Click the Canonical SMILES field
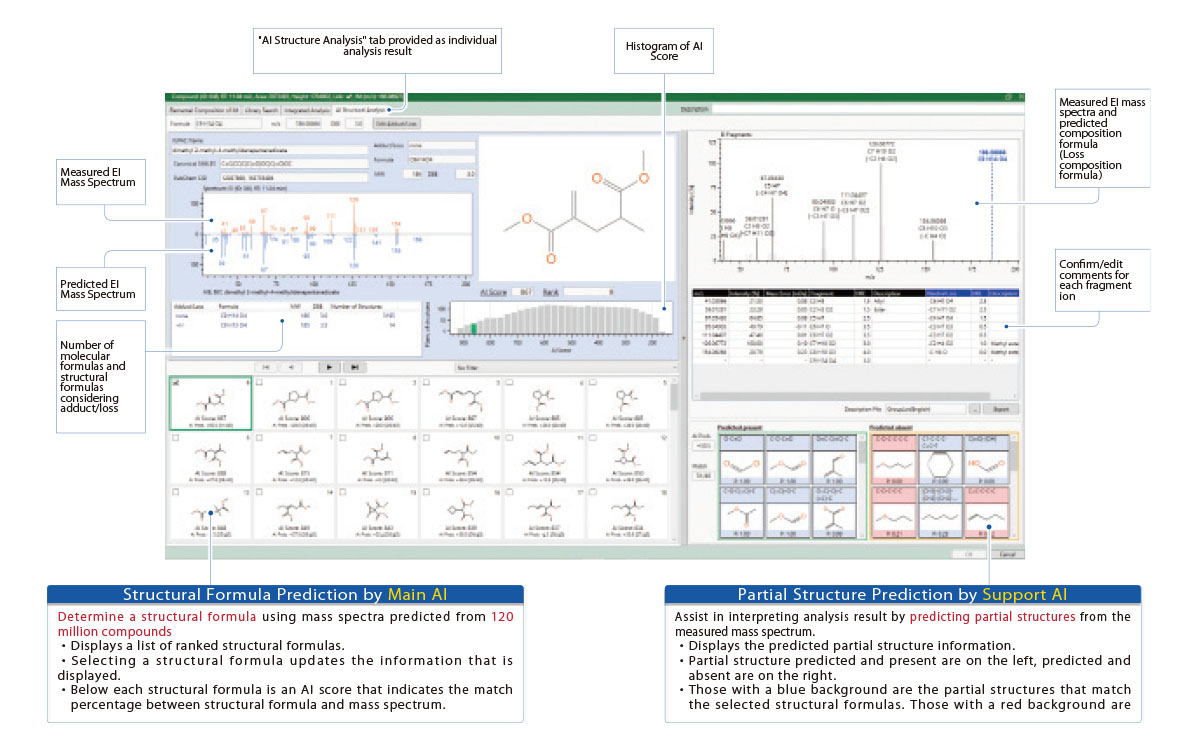The height and width of the screenshot is (744, 1189). tap(293, 164)
